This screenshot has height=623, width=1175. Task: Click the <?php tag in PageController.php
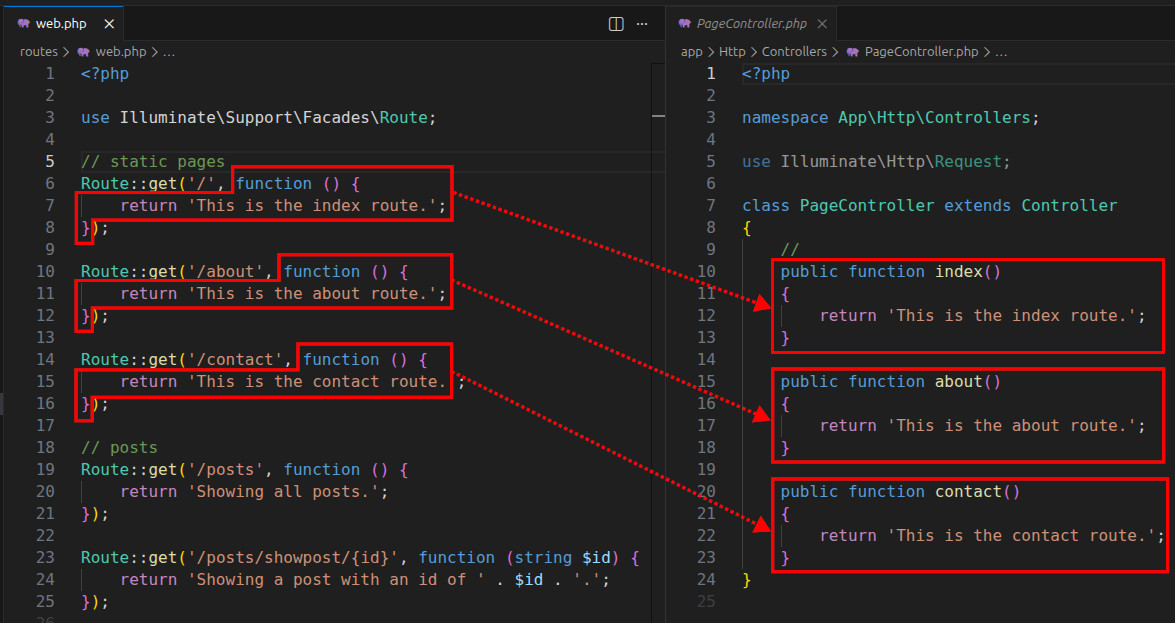[766, 73]
